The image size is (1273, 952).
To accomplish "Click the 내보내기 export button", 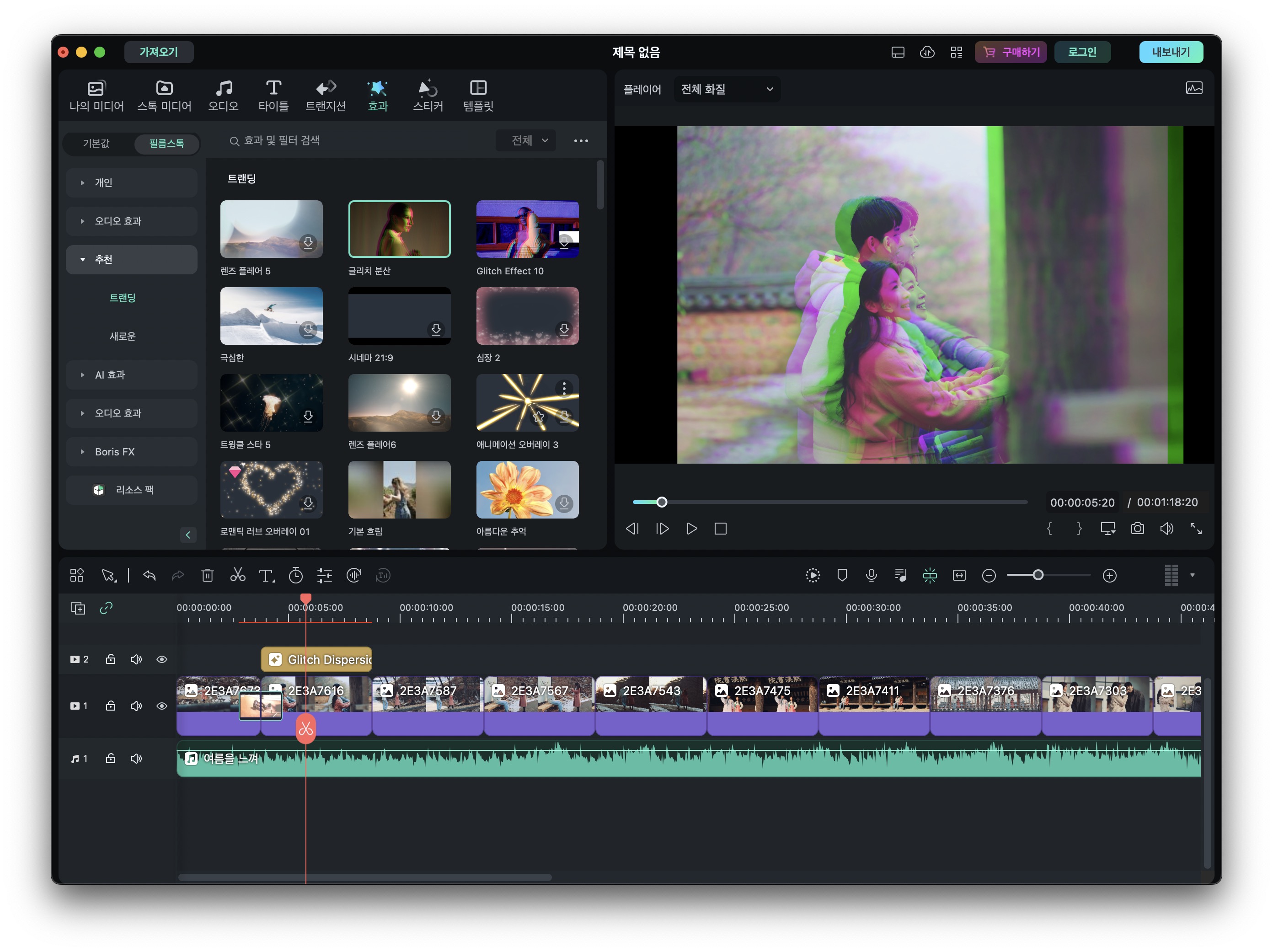I will click(x=1170, y=52).
